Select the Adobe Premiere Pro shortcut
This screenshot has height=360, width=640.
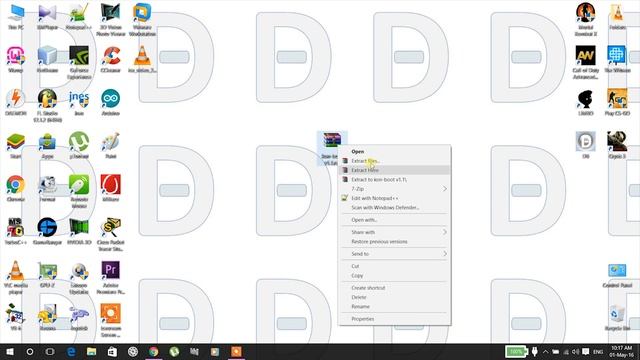click(111, 278)
